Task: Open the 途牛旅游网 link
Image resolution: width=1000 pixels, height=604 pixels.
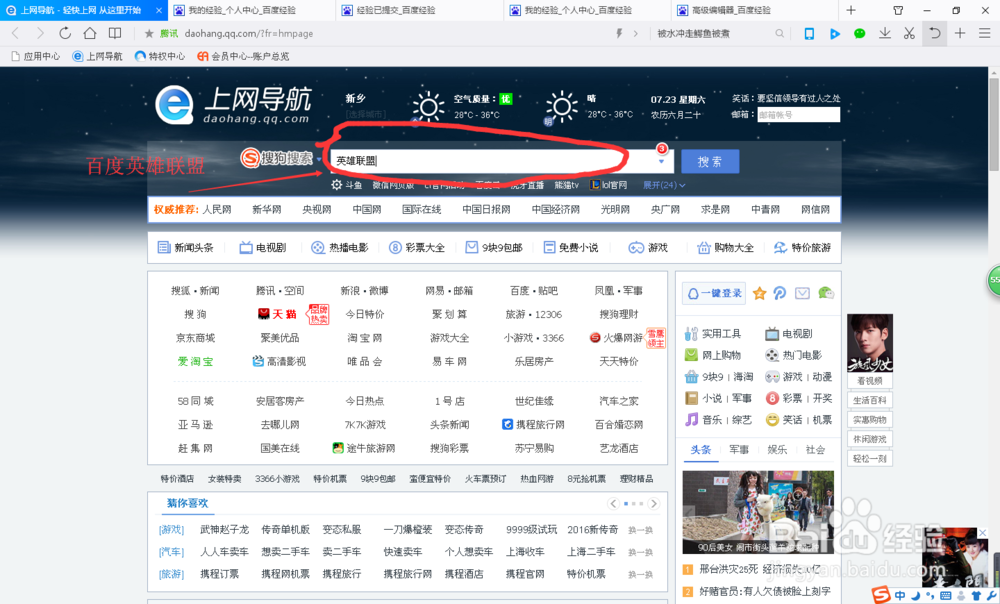Action: (x=364, y=448)
